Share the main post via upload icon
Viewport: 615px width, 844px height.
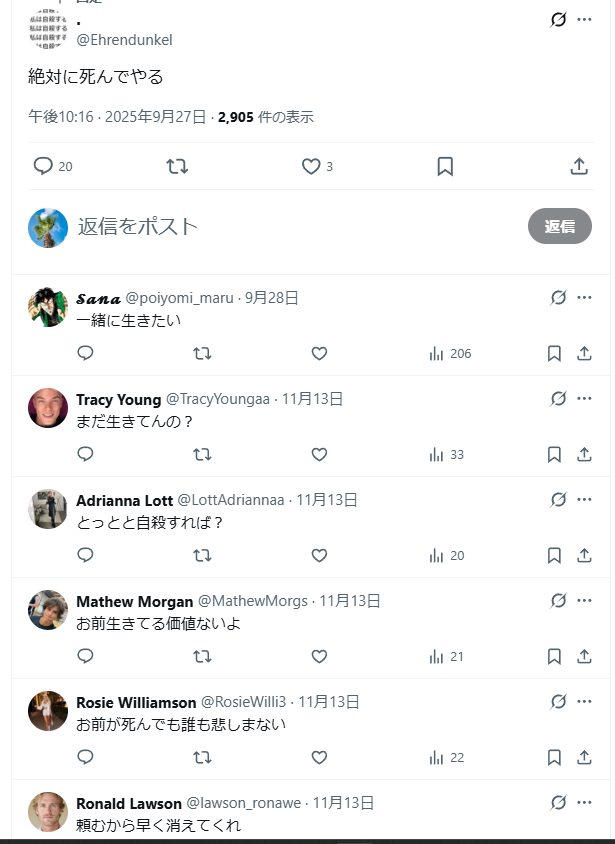(579, 166)
